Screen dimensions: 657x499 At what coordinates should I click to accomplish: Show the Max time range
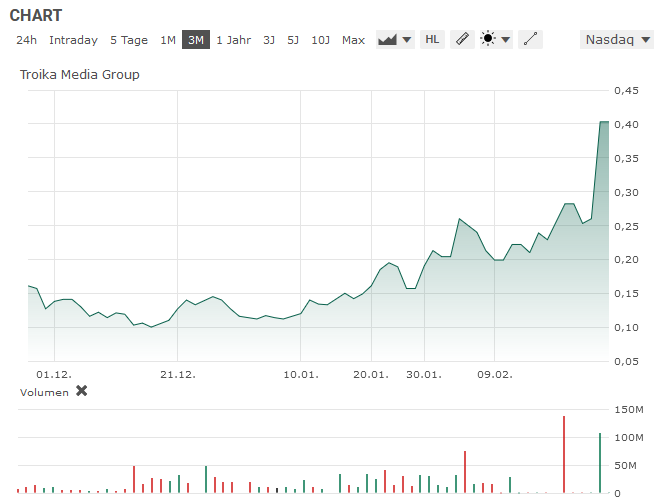click(353, 40)
